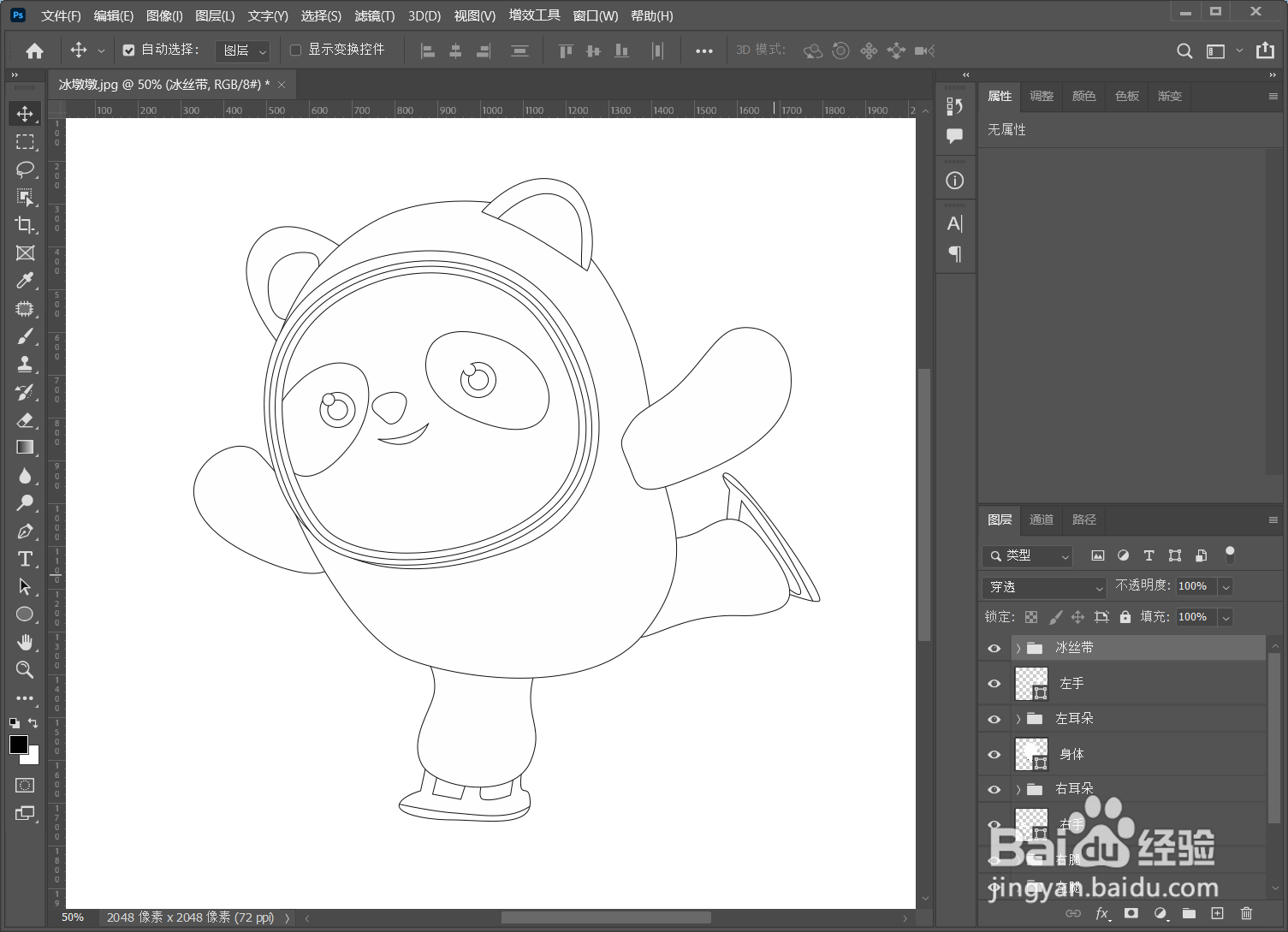Add layer style fx icon
Image resolution: width=1288 pixels, height=932 pixels.
tap(1102, 914)
